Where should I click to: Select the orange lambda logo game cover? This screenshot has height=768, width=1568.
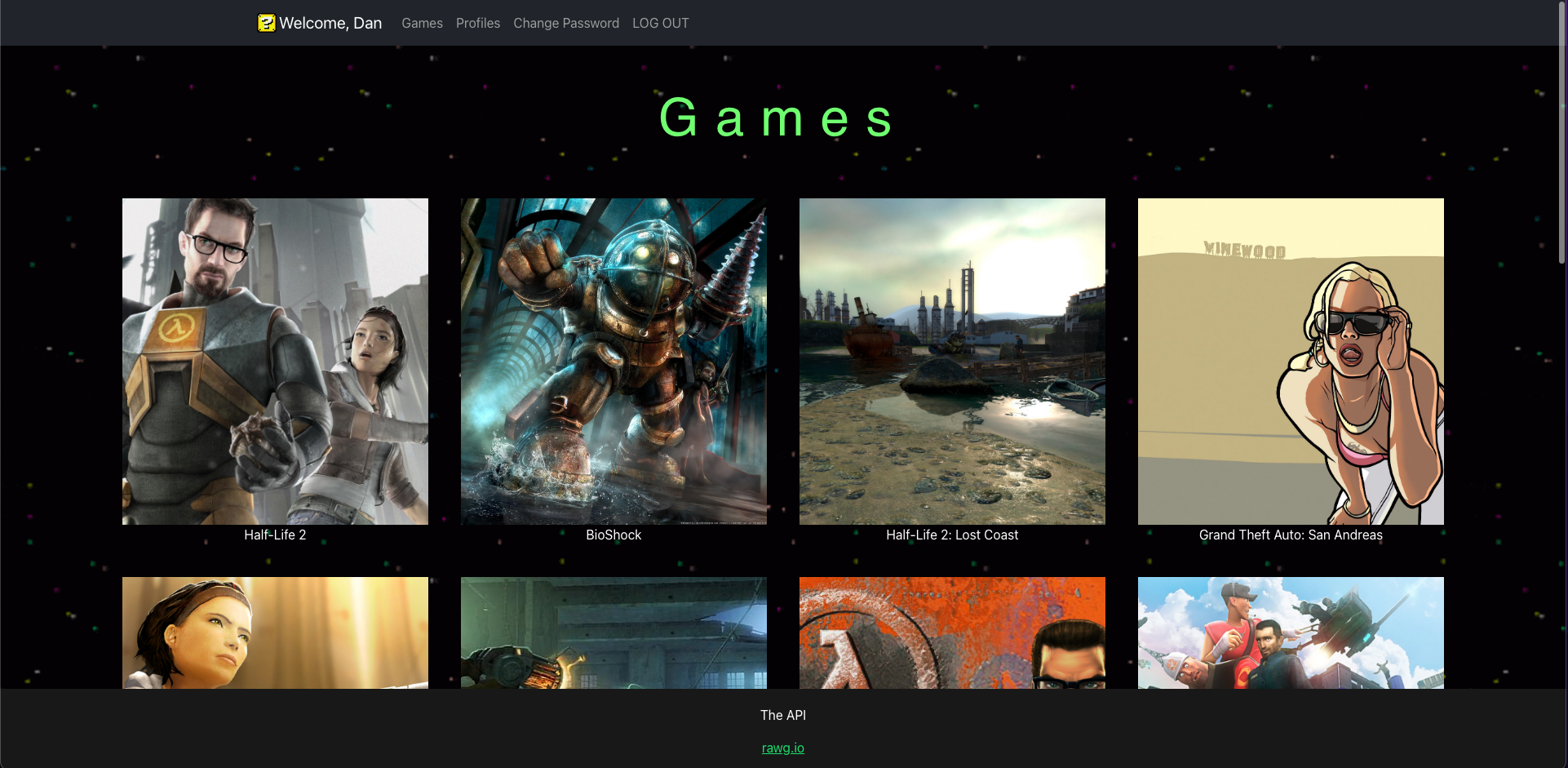click(952, 633)
